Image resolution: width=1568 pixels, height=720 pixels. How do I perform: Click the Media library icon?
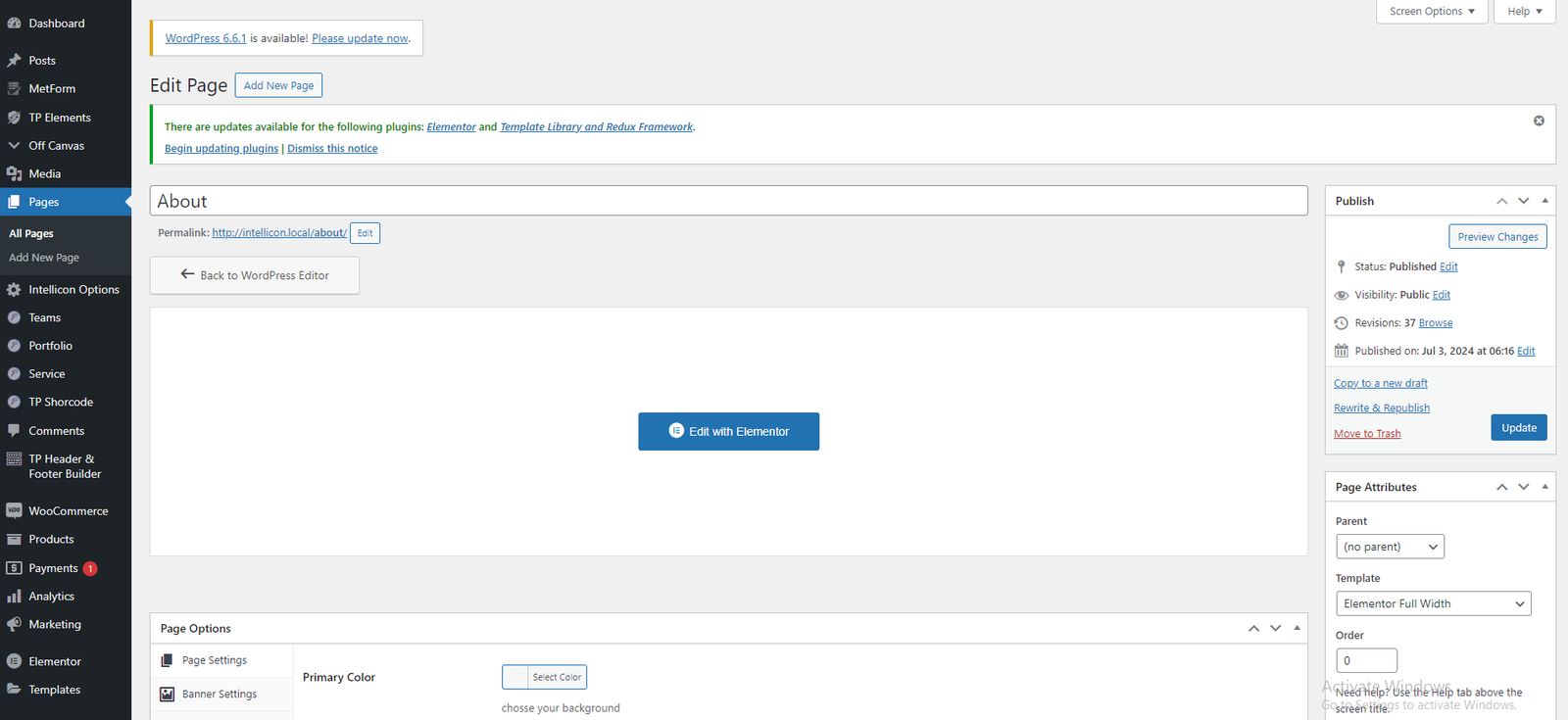(x=14, y=173)
